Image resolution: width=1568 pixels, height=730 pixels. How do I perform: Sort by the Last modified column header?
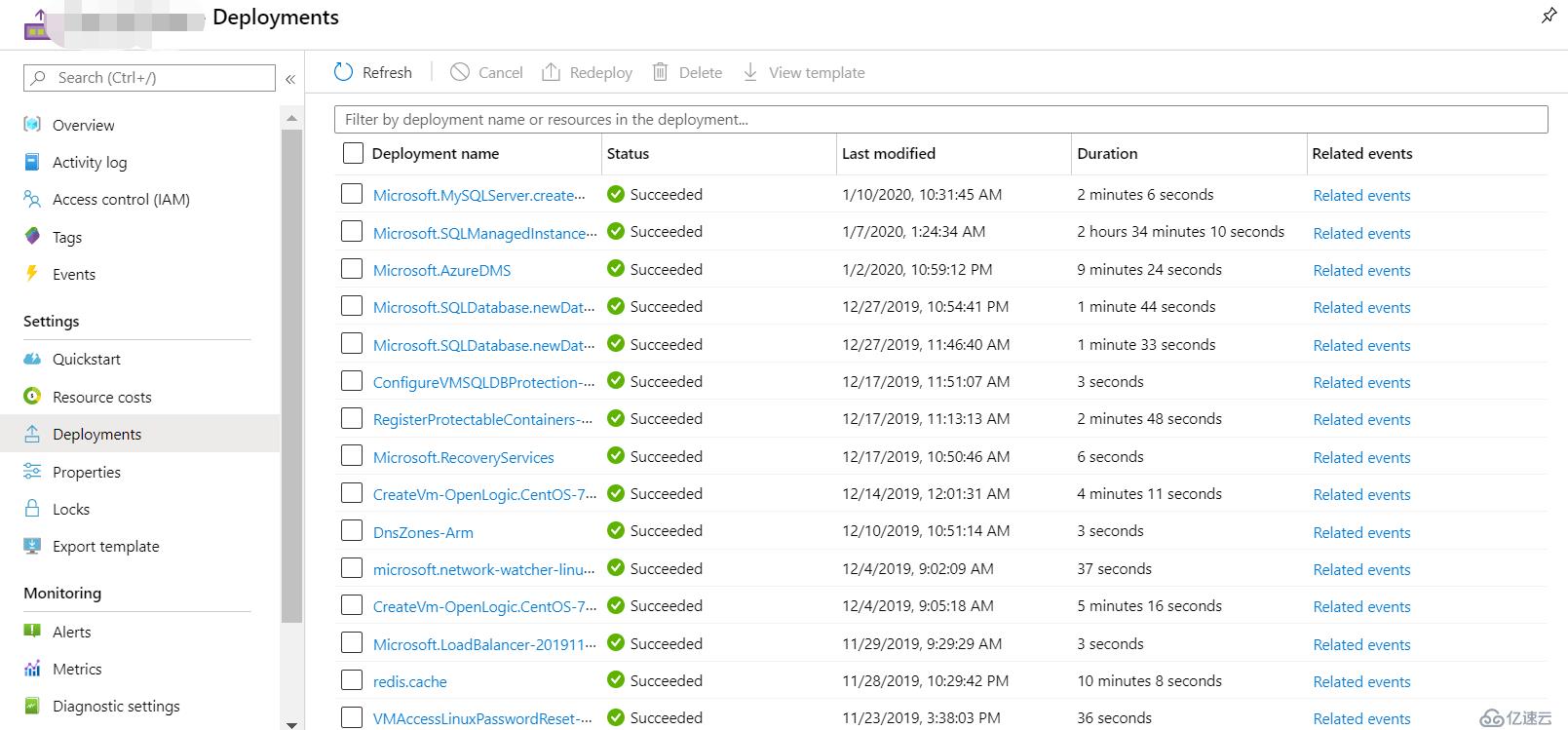[888, 153]
